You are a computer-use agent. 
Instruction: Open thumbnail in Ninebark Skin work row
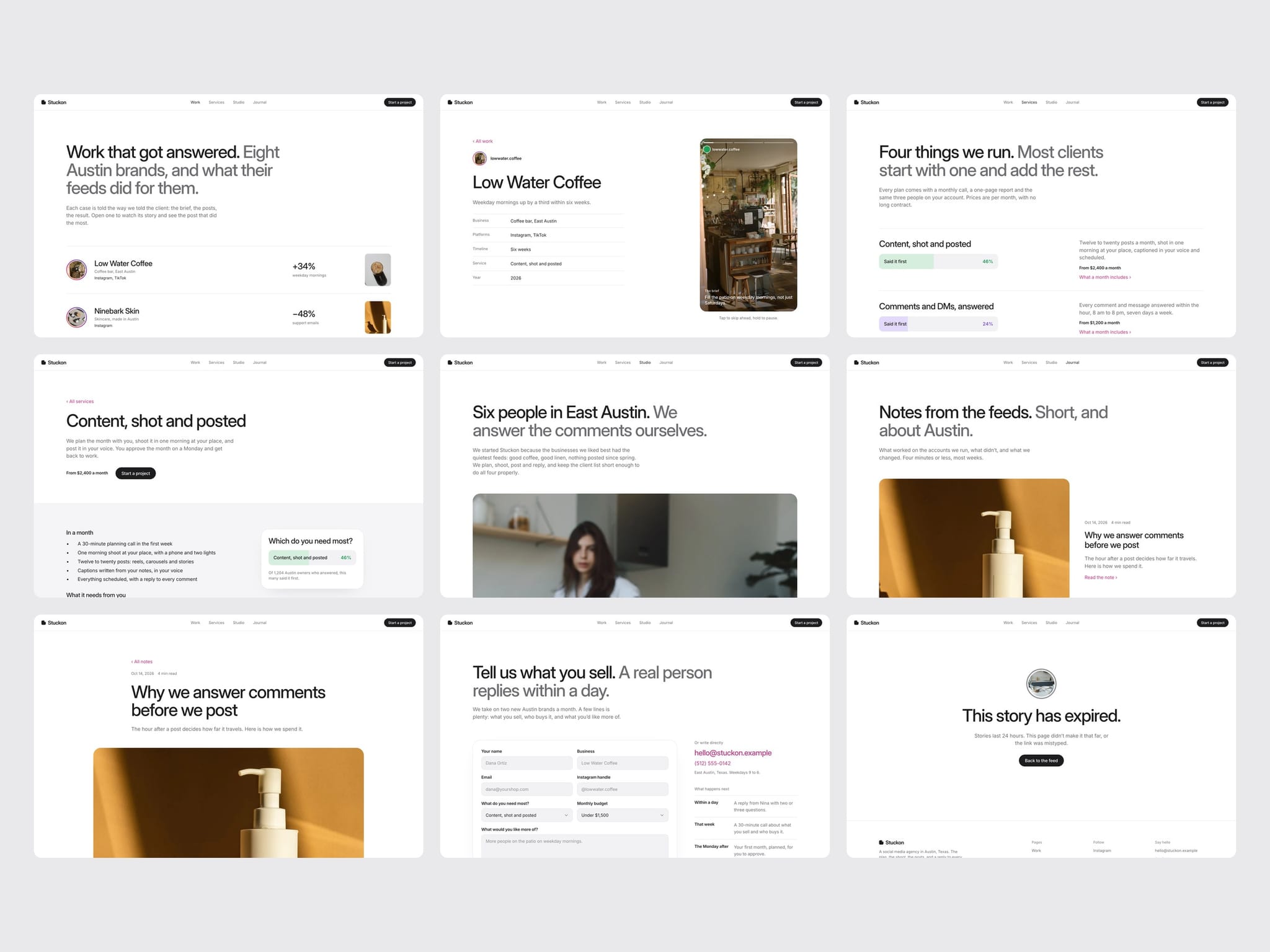coord(378,317)
